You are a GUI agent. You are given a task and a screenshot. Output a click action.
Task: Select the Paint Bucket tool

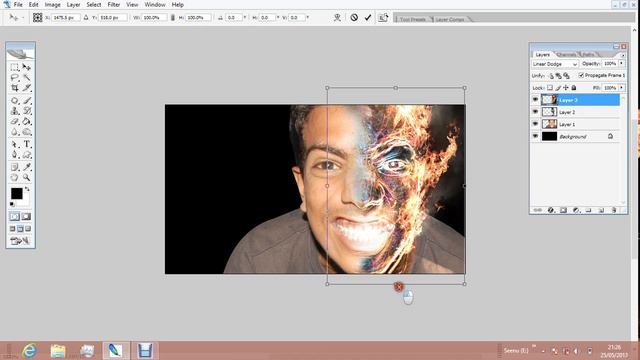[27, 121]
